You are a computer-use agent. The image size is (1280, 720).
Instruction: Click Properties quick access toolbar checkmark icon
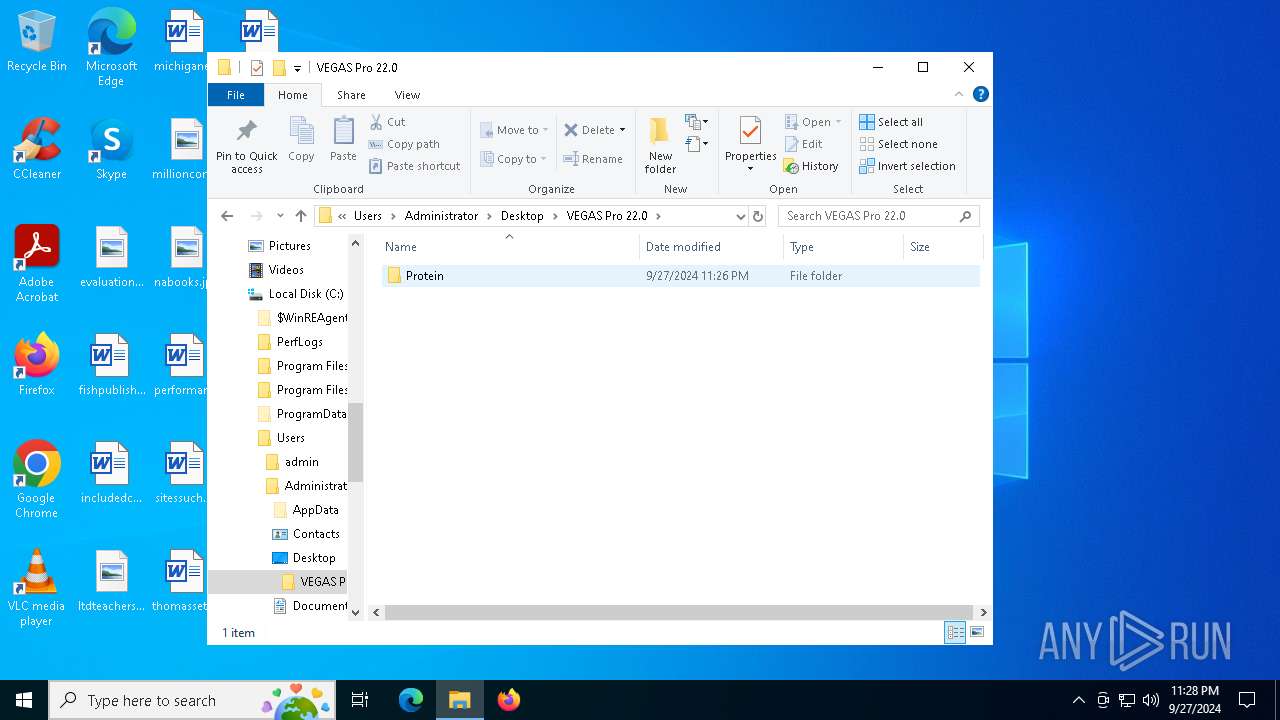[x=257, y=68]
